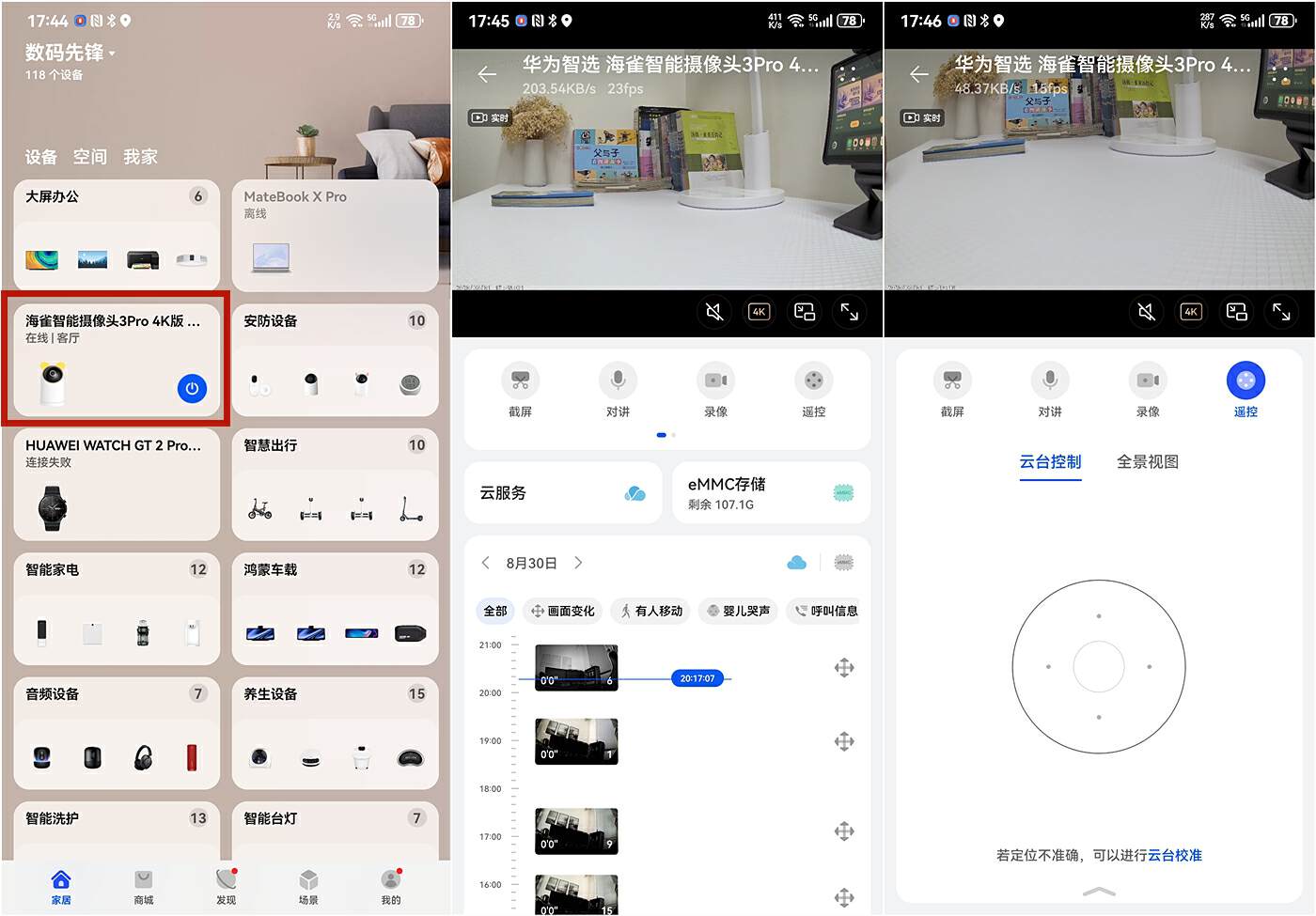The height and width of the screenshot is (916, 1316).
Task: Tap the 云台校准 calibration link
Action: [x=1175, y=855]
